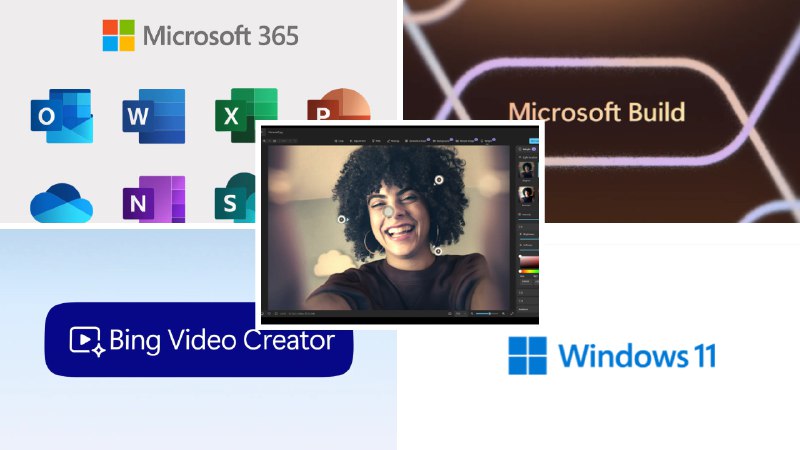This screenshot has height=450, width=800.
Task: Select the lower preset thumbnail in side panel
Action: 526,195
